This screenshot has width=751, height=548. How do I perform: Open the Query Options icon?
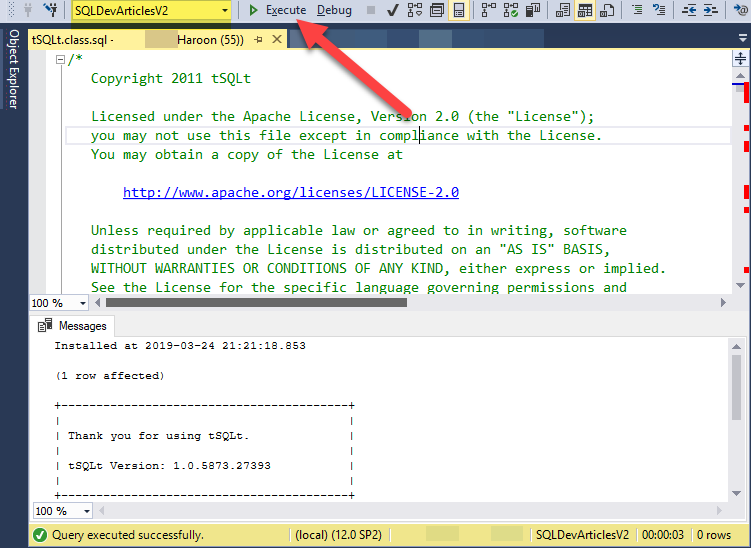click(x=436, y=10)
